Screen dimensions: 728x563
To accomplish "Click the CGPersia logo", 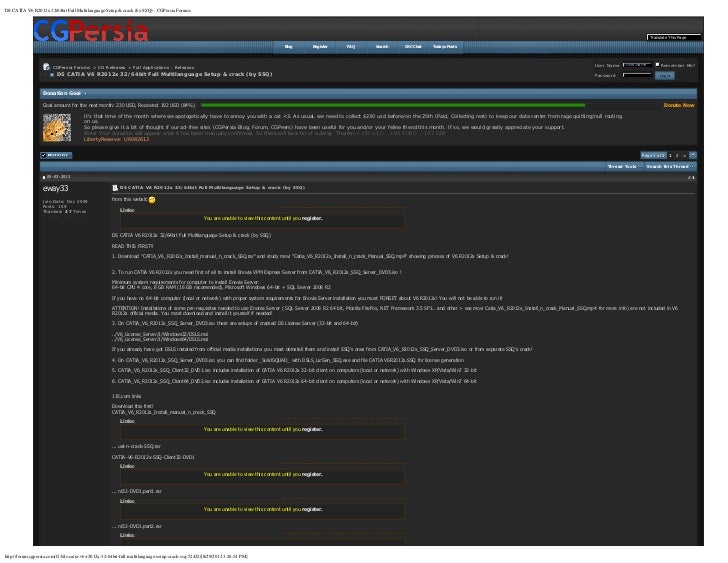I will 91,31.
